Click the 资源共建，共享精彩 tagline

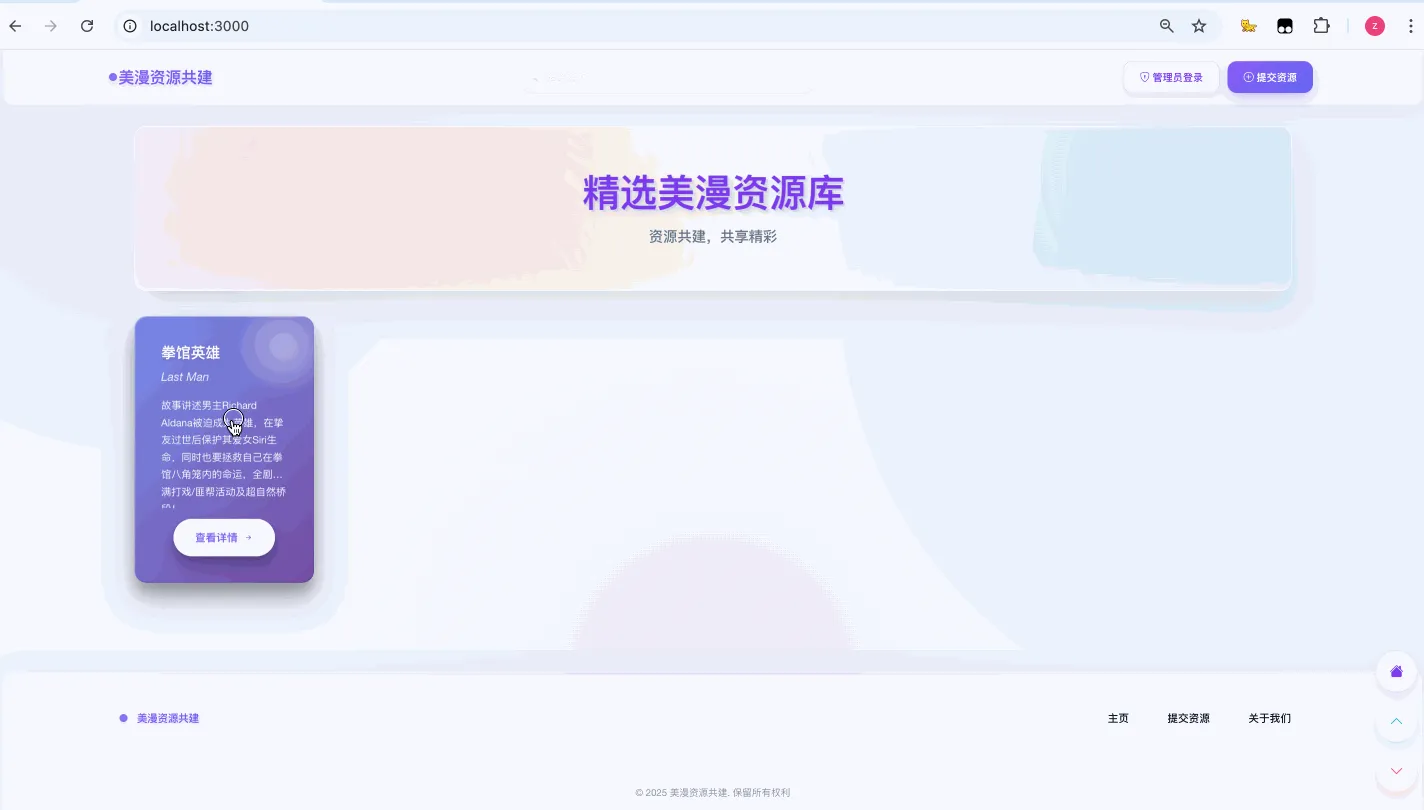[713, 236]
